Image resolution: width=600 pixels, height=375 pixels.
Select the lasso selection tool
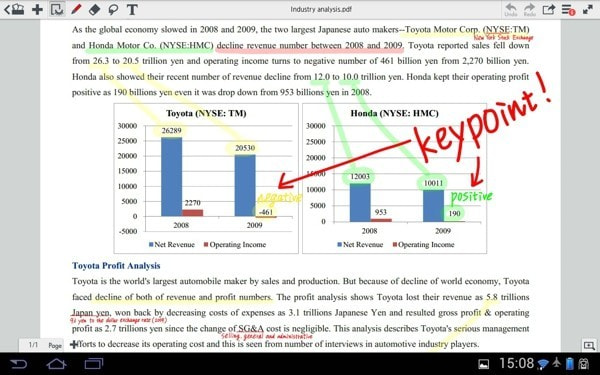click(x=113, y=10)
